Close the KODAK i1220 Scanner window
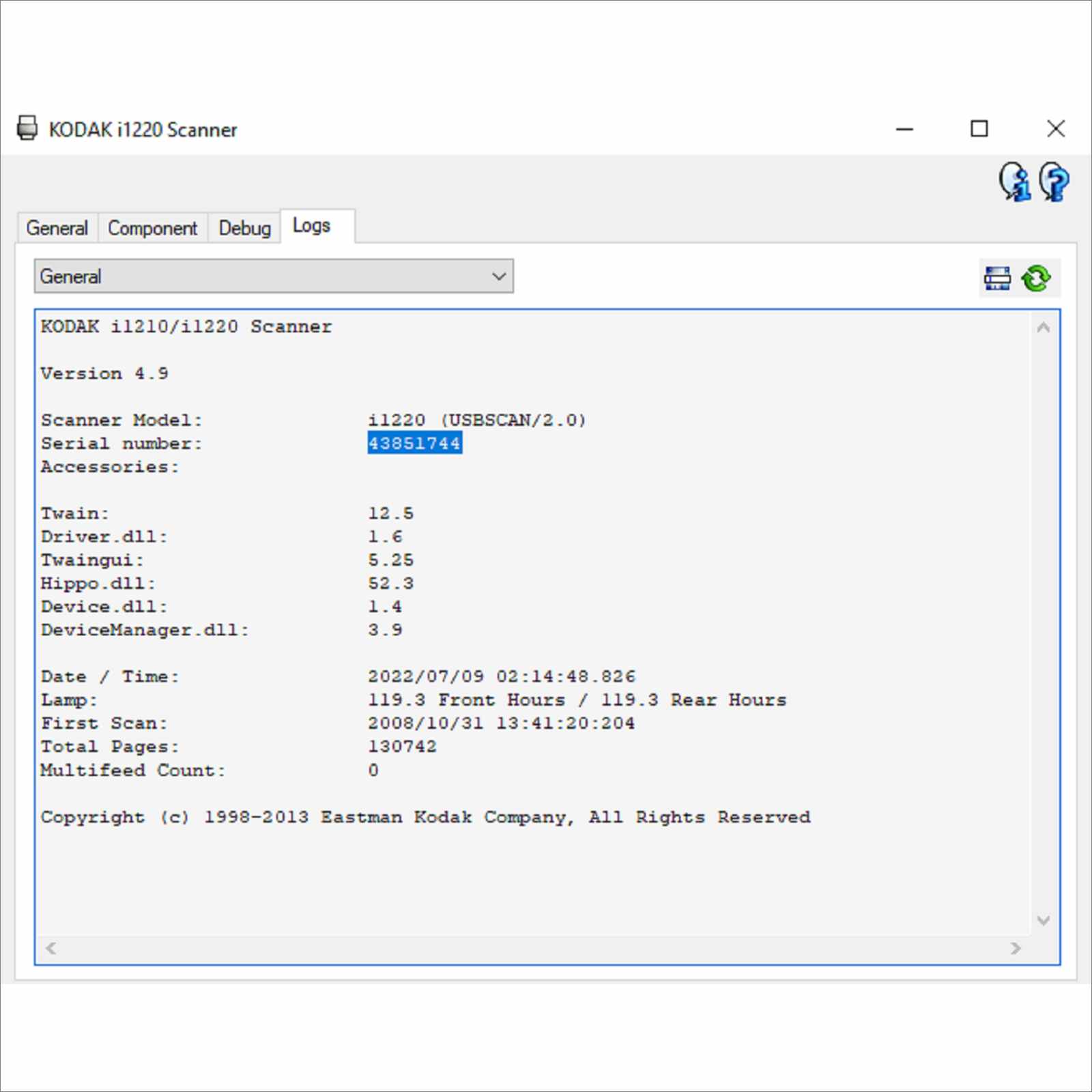 1056,128
